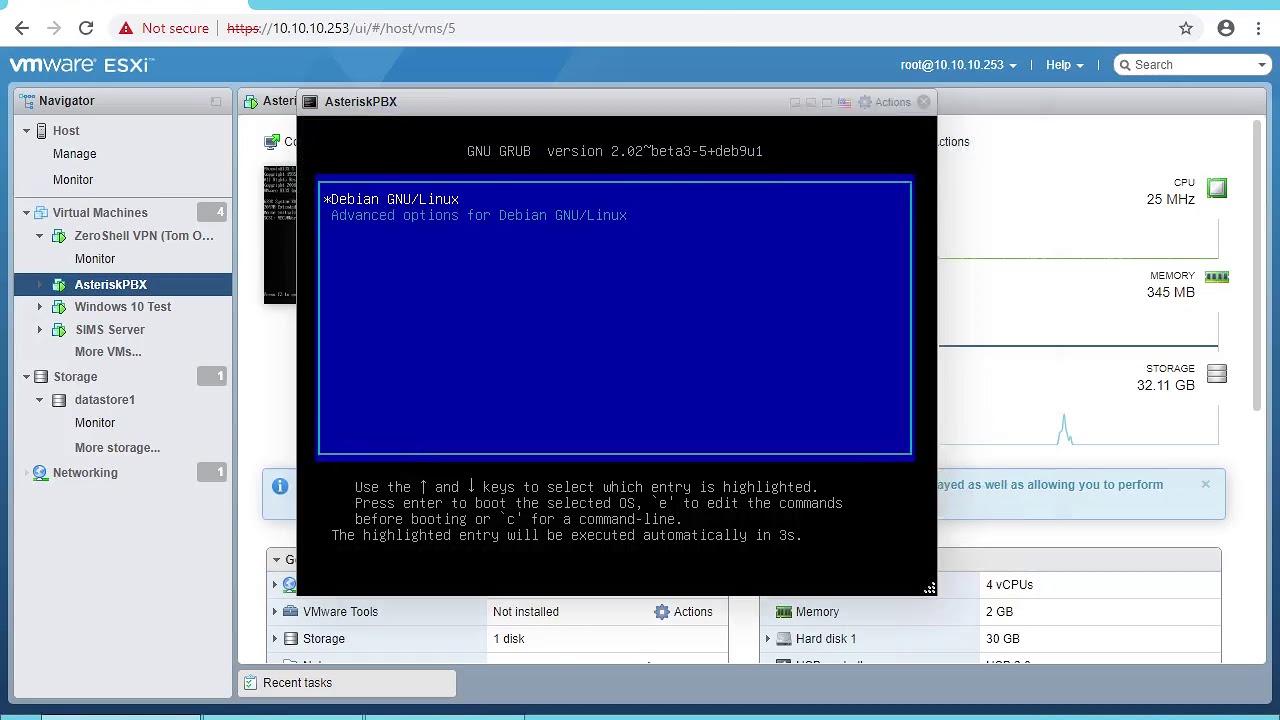Open Manage under Host
The image size is (1280, 720).
click(75, 154)
